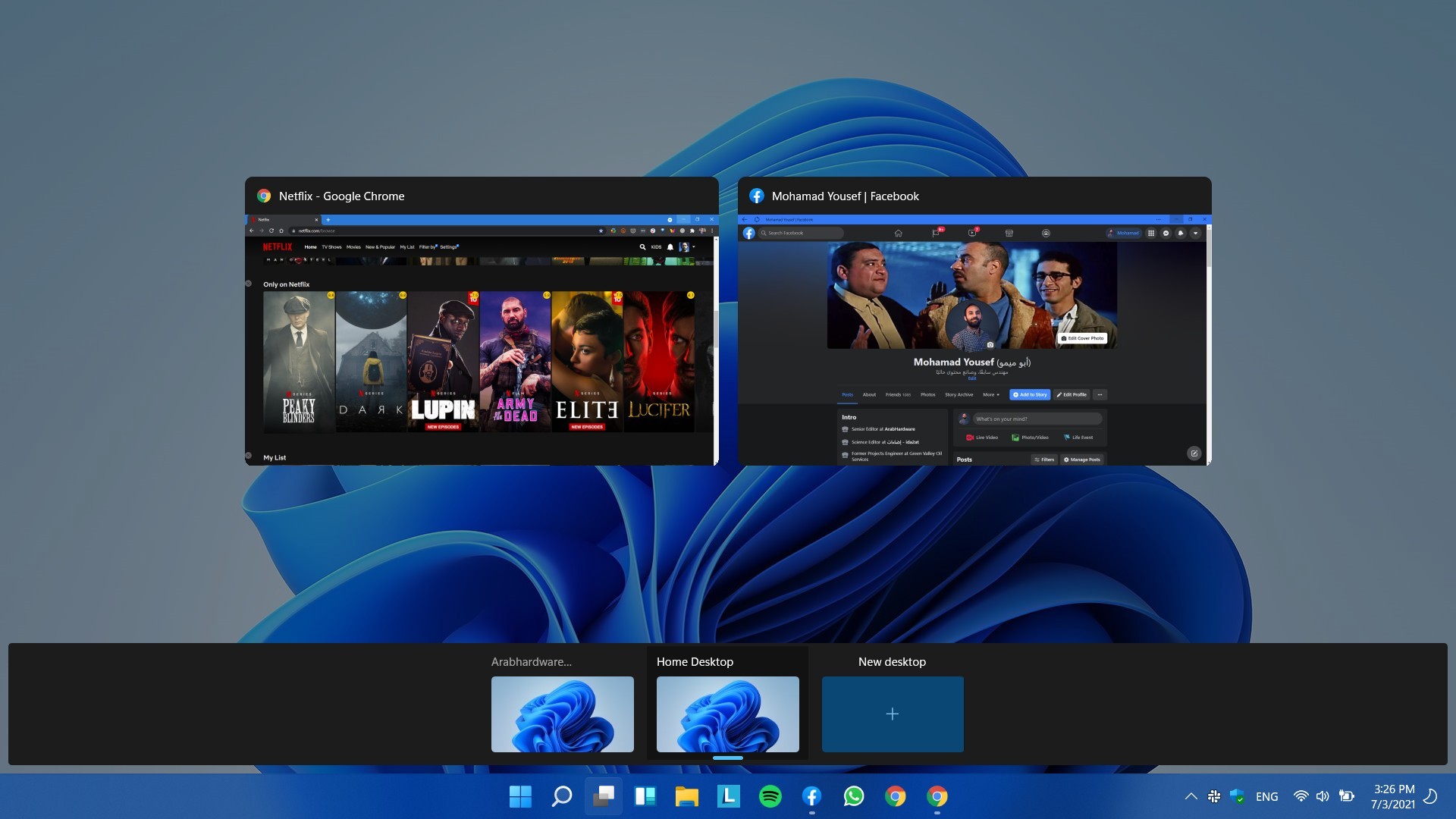Open Netflix My List menu item
This screenshot has height=819, width=1456.
point(407,247)
